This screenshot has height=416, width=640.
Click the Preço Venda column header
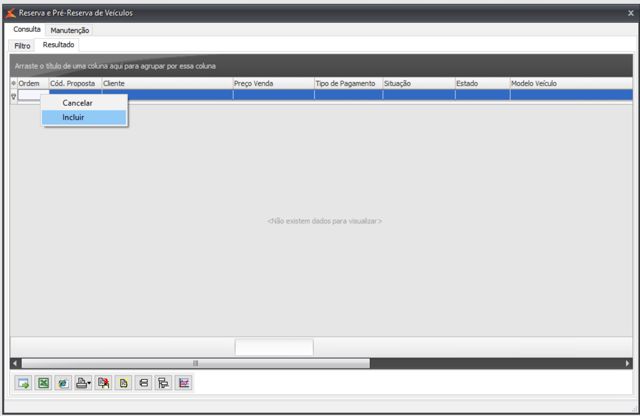273,83
